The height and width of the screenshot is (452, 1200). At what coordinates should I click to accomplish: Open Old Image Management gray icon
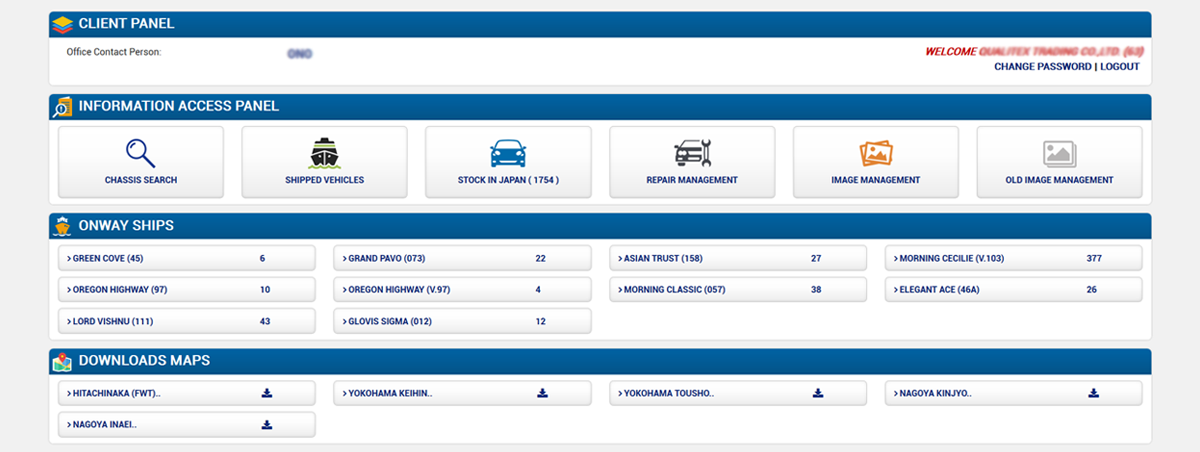click(x=1059, y=153)
